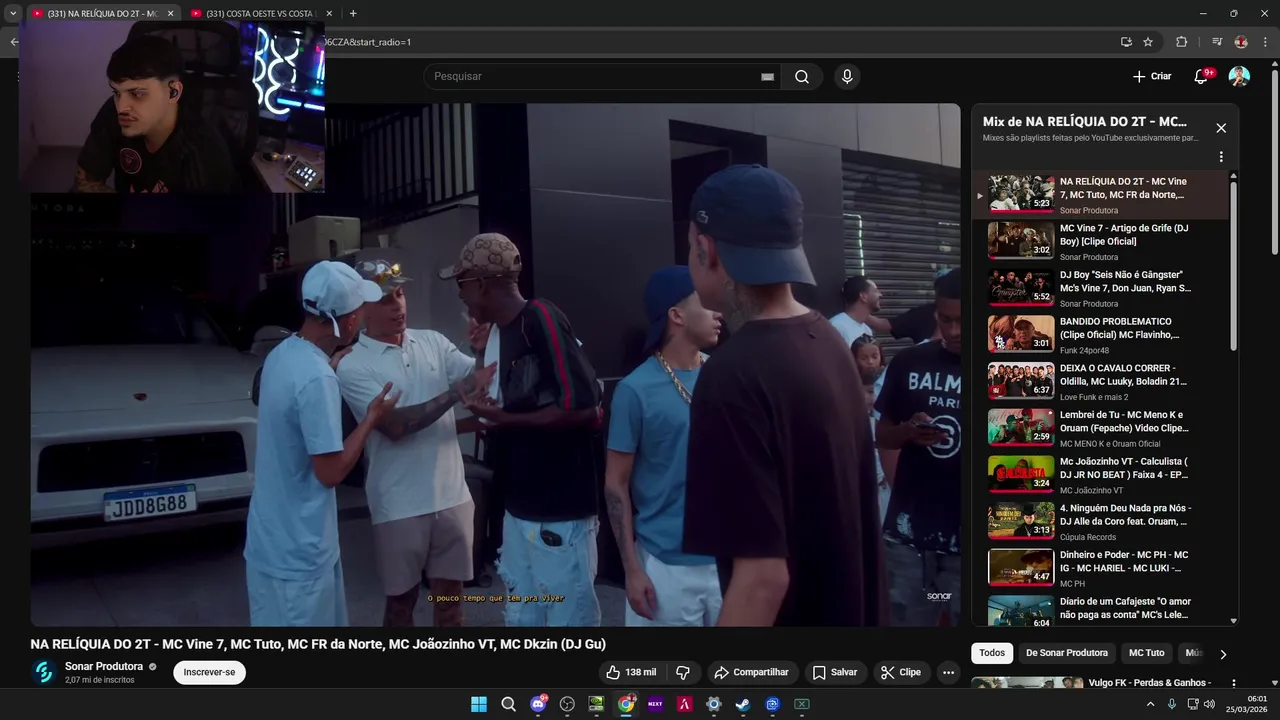Open Chrome media controls icon
The image size is (1280, 720).
click(x=1217, y=42)
